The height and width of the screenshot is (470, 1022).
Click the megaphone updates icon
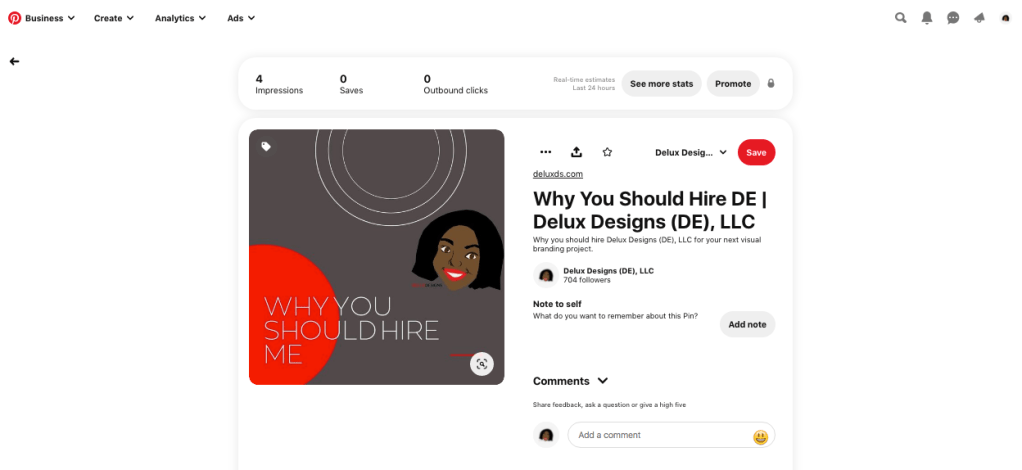click(x=979, y=18)
